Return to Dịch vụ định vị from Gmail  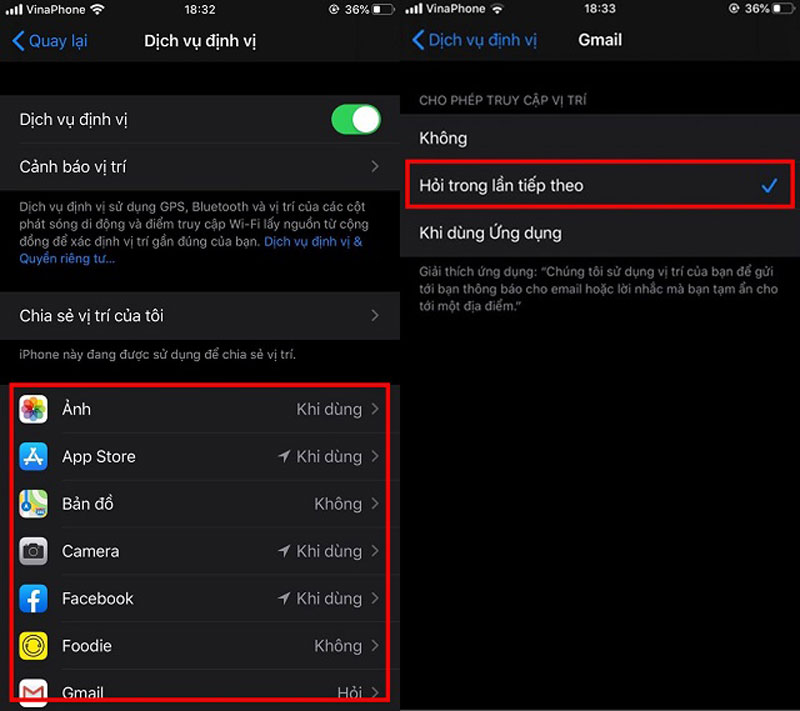(x=474, y=40)
